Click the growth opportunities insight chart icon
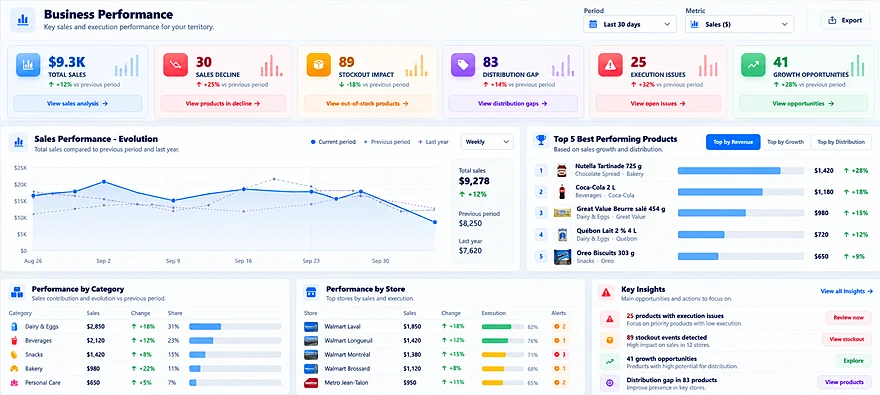Image resolution: width=880 pixels, height=395 pixels. (x=609, y=361)
